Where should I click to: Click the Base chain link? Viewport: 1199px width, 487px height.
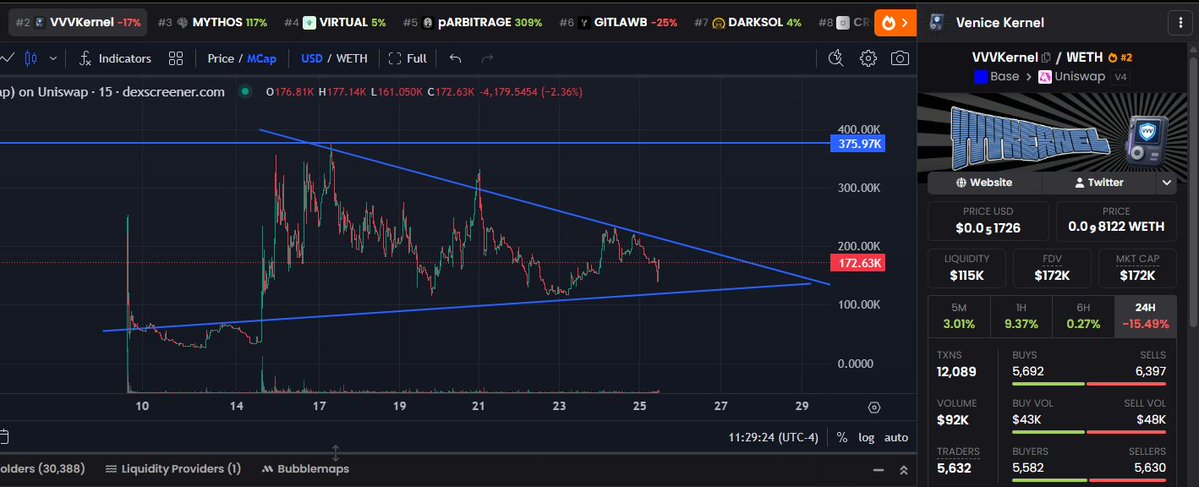pyautogui.click(x=996, y=76)
